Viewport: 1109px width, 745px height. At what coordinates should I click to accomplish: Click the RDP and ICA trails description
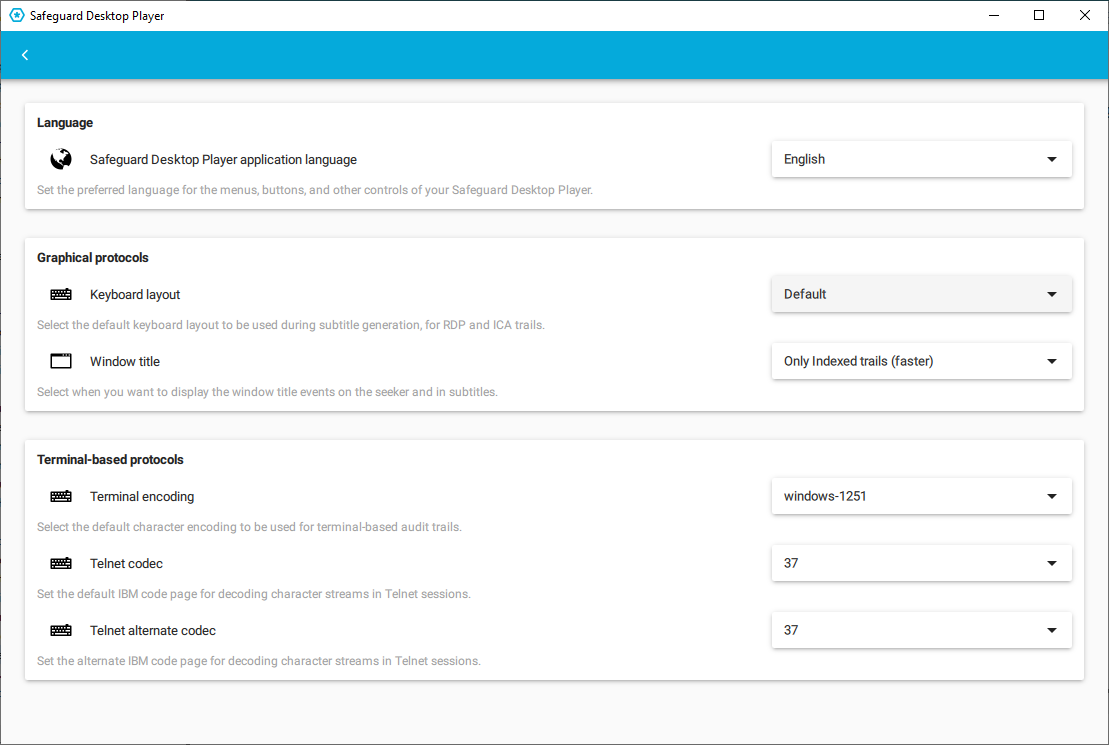pyautogui.click(x=291, y=325)
